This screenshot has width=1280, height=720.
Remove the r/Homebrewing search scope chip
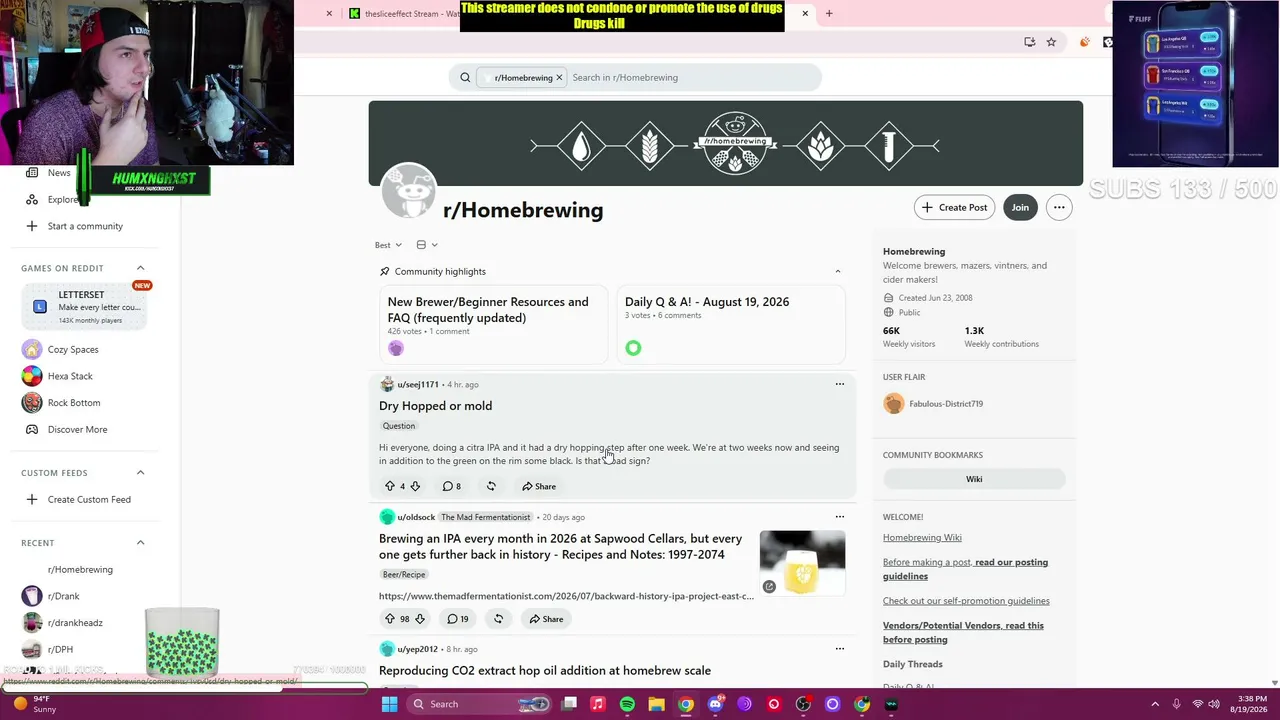pos(559,77)
